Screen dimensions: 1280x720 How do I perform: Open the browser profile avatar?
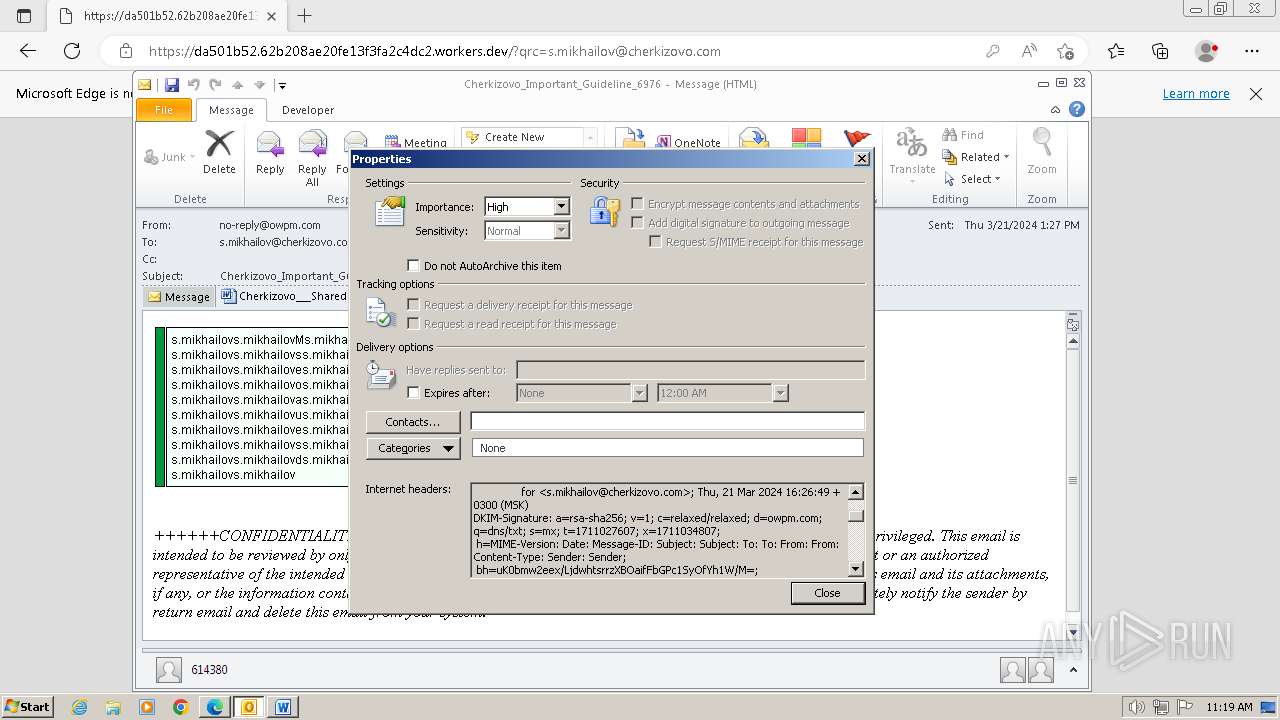1207,51
